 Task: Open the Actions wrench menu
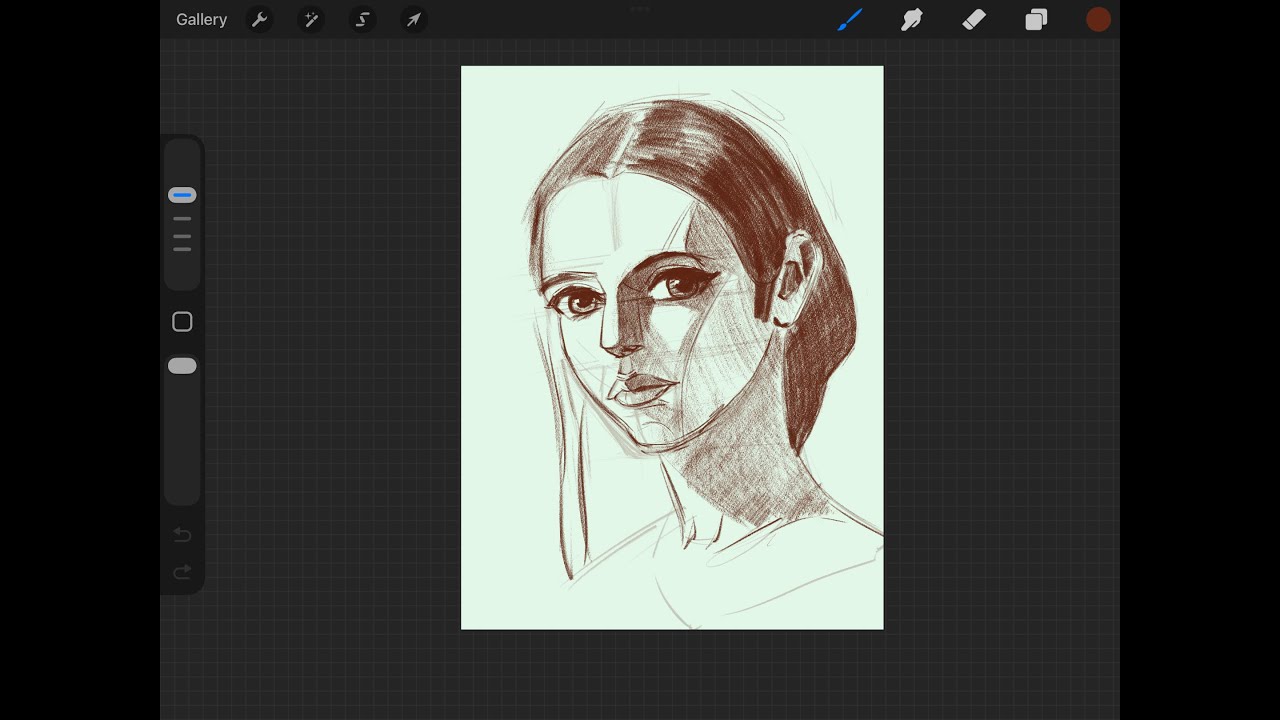point(259,20)
